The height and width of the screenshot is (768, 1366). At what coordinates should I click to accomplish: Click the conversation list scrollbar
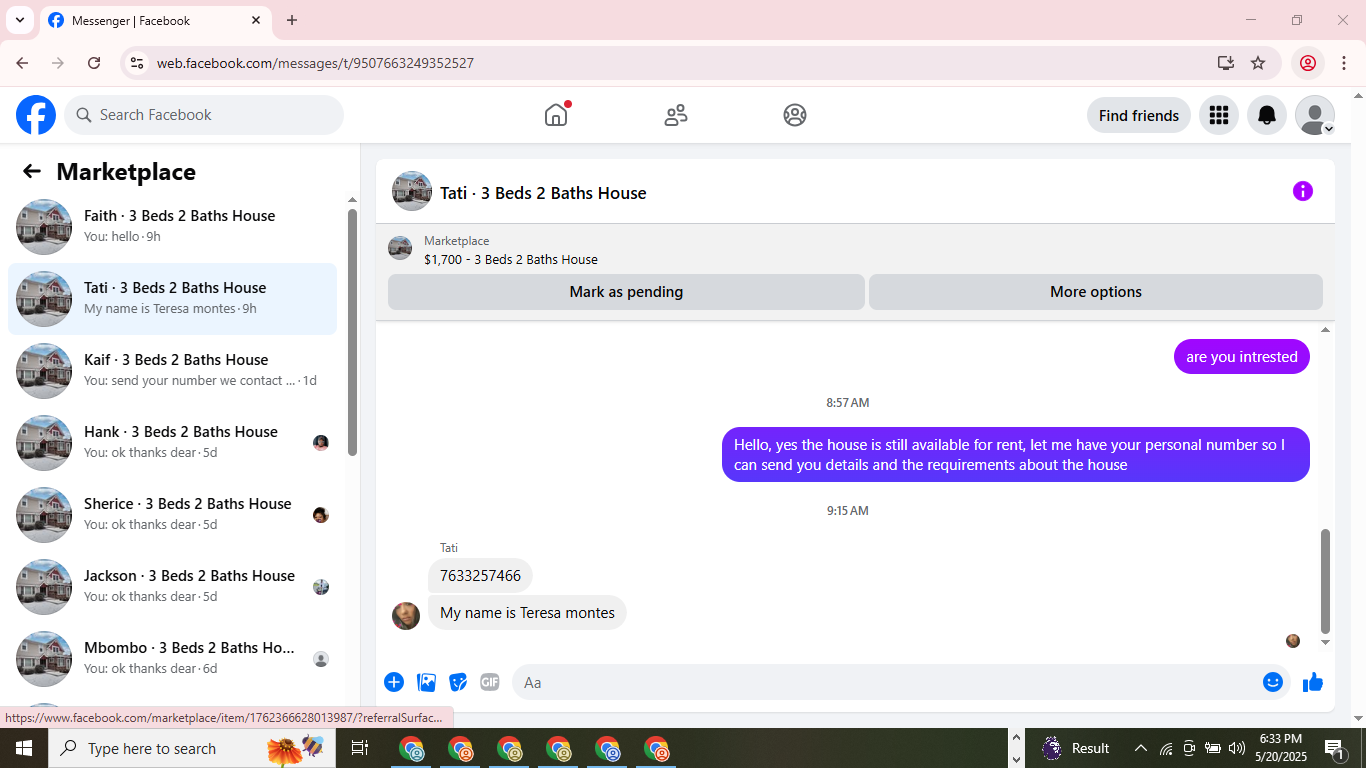tap(352, 332)
